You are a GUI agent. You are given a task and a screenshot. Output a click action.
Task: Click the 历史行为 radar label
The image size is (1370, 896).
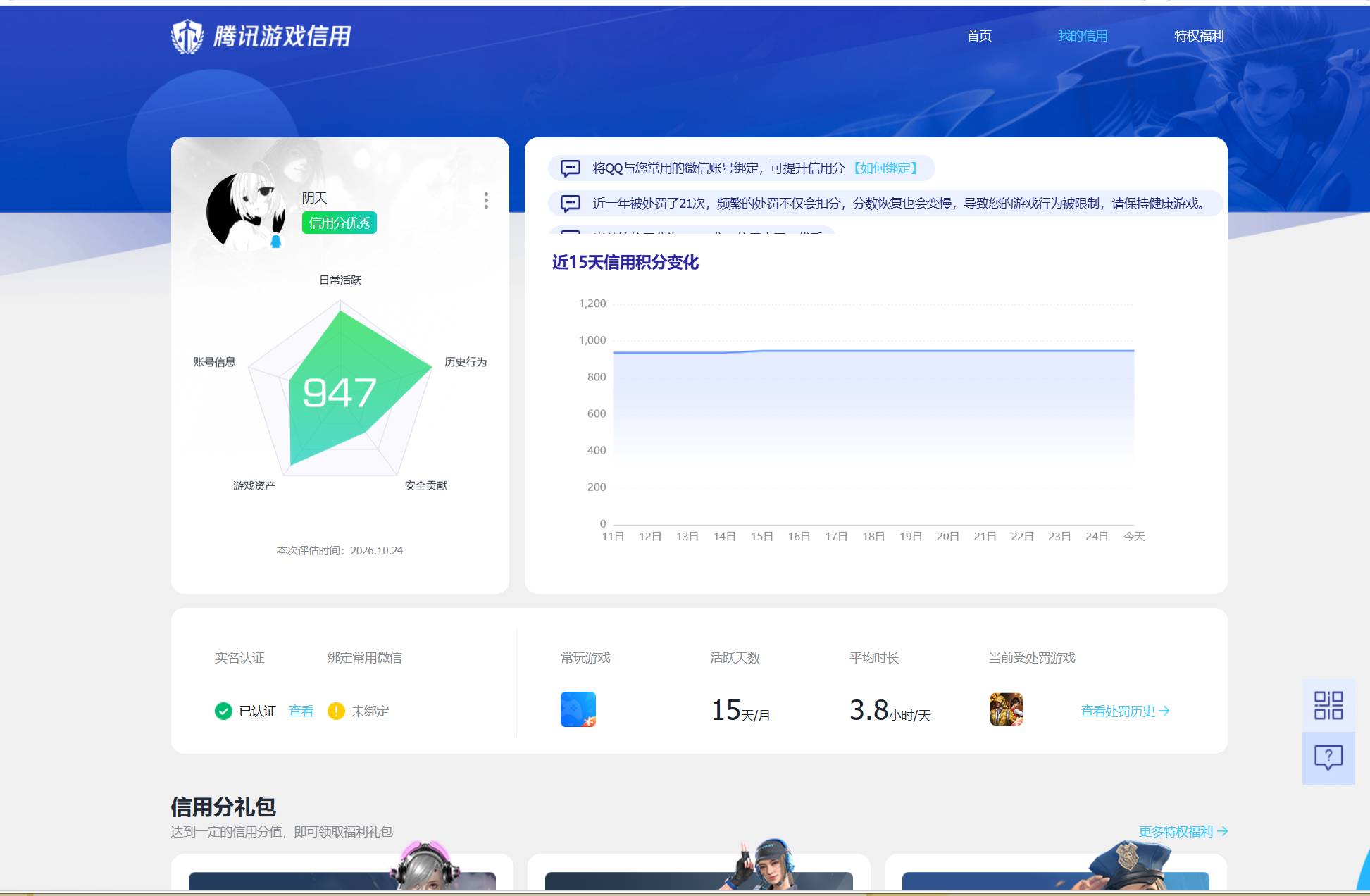466,362
